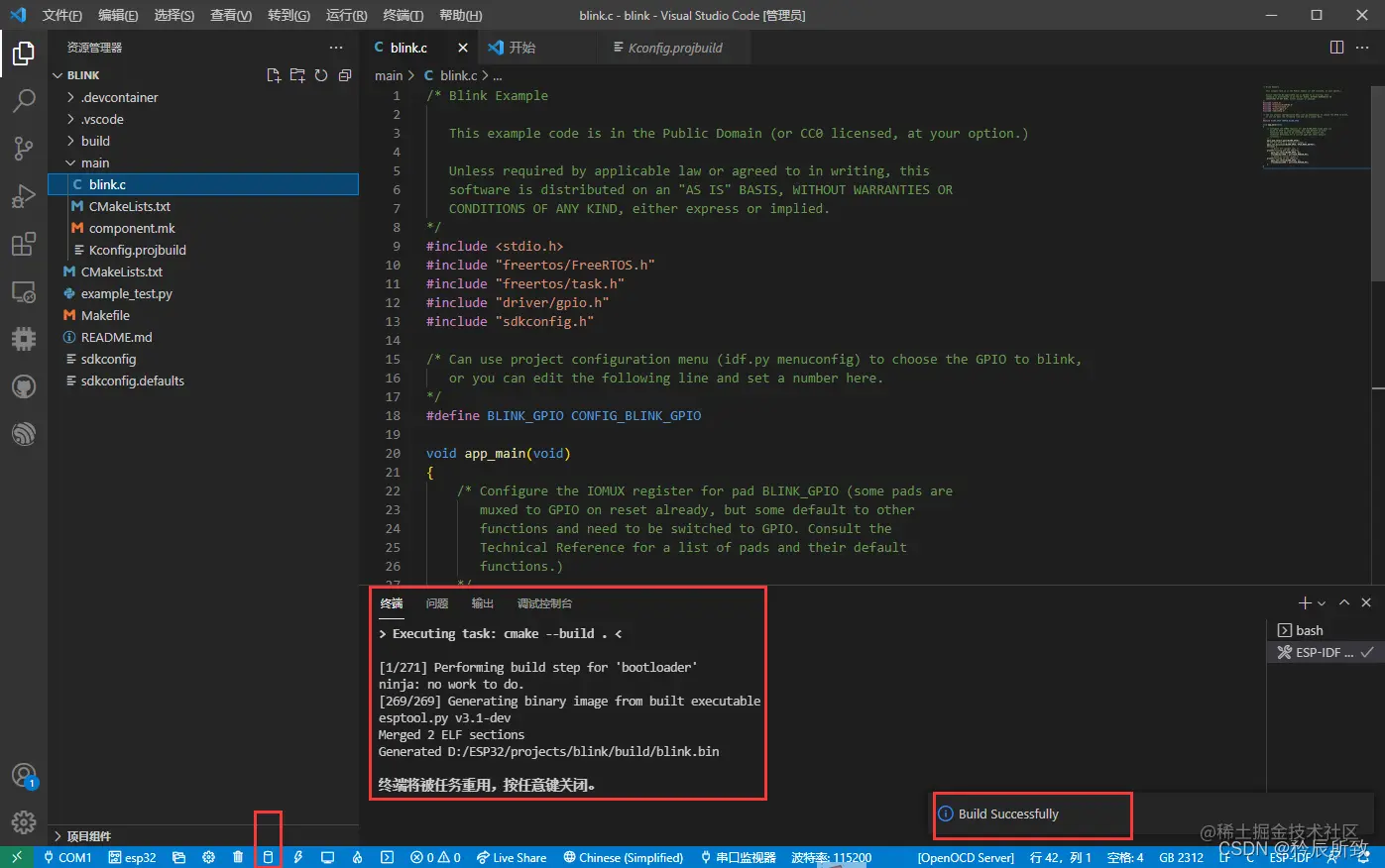This screenshot has width=1385, height=868.
Task: Switch to the 问题 panel tab
Action: [437, 603]
